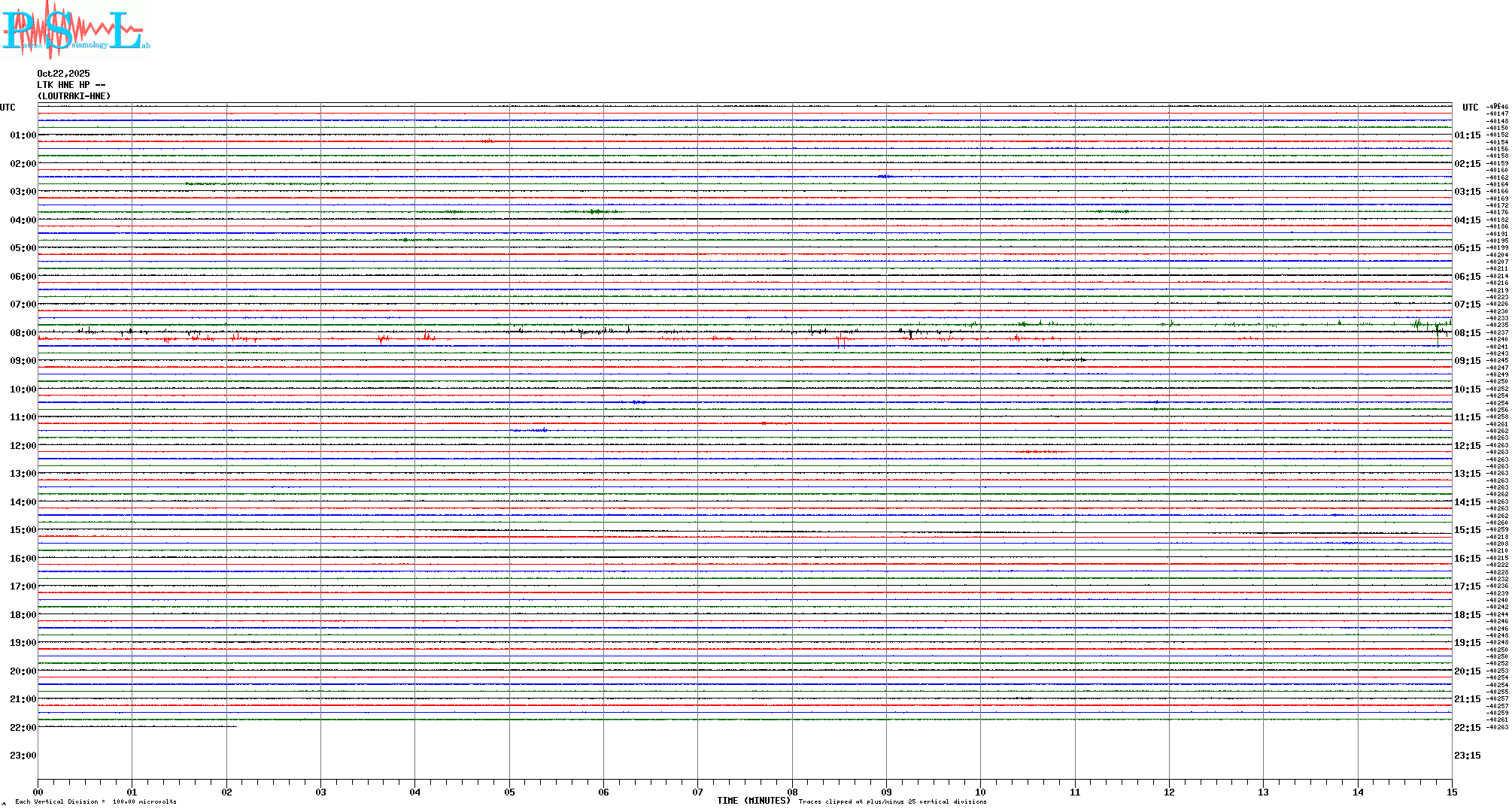1512x812 pixels.
Task: Click the Traces clipped footnote text
Action: point(892,801)
